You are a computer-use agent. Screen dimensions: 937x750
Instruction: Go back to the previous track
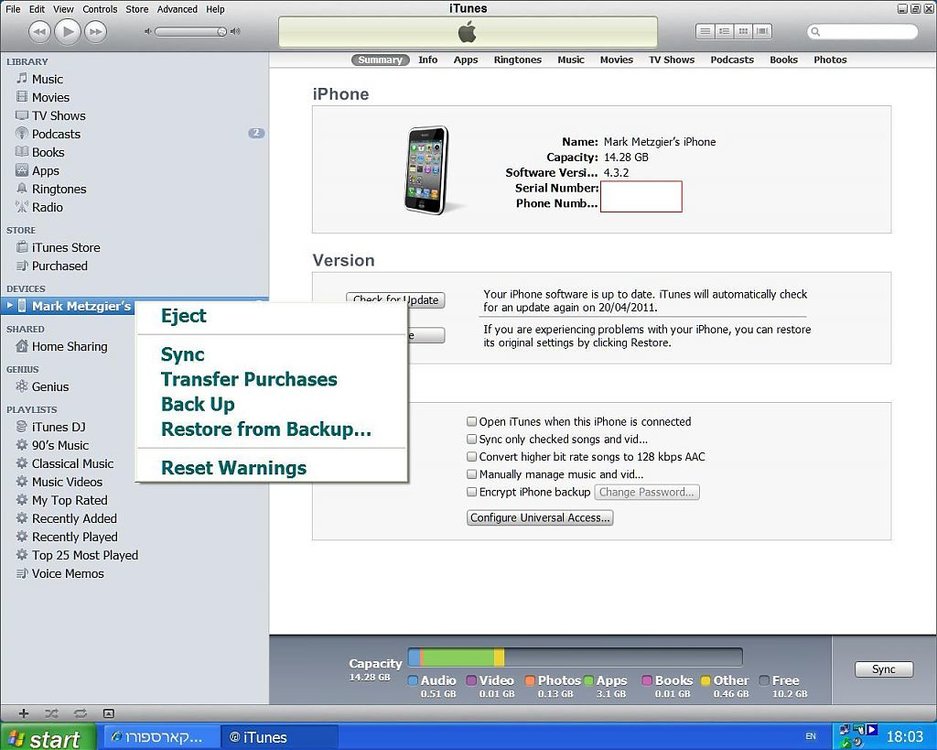tap(39, 32)
